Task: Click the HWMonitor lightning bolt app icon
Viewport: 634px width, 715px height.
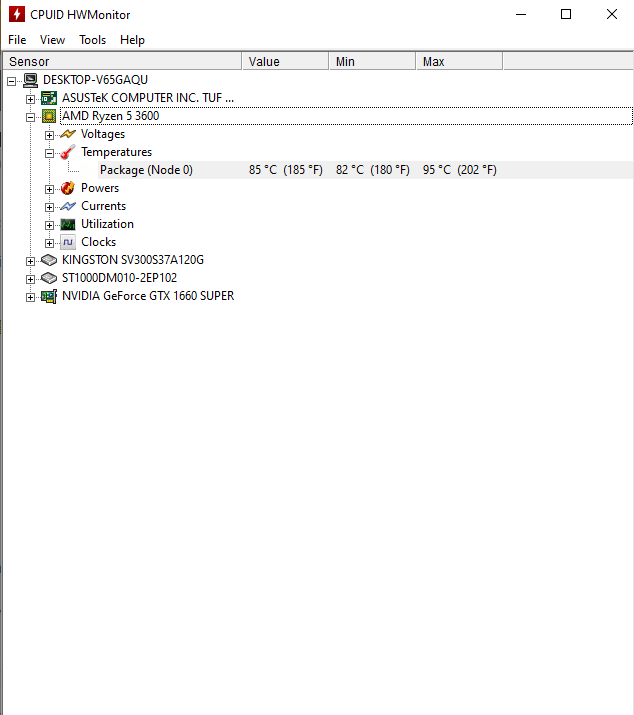Action: [x=17, y=14]
